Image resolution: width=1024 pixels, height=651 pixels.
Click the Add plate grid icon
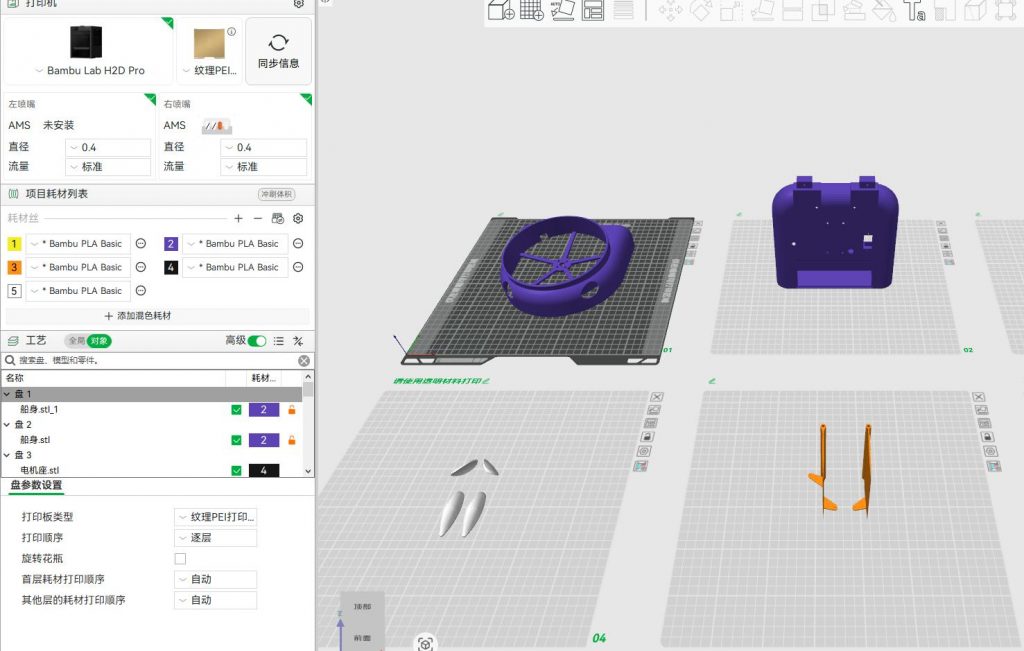532,10
